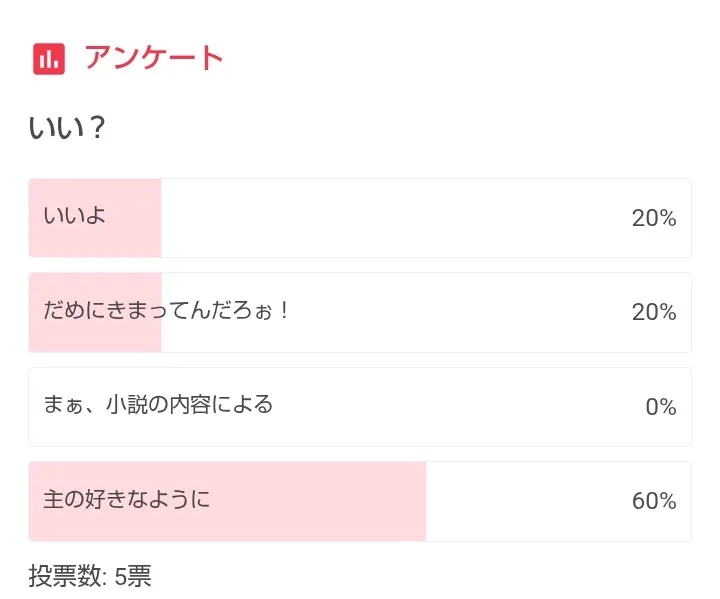Click the 60% result value
Viewport: 720px width, 599px height.
(x=654, y=501)
